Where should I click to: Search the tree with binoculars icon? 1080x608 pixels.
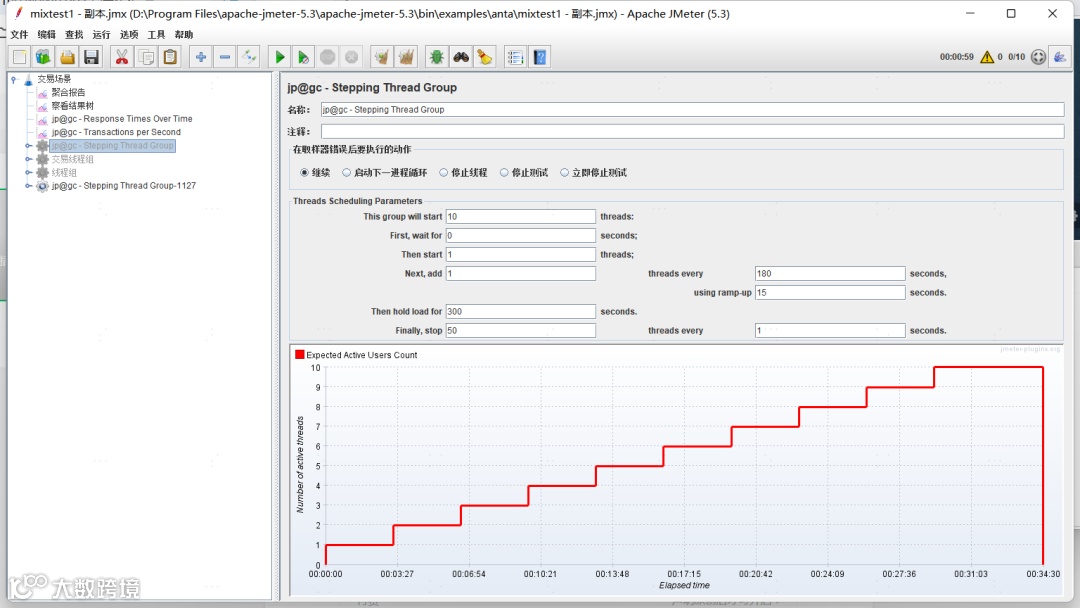(x=461, y=57)
